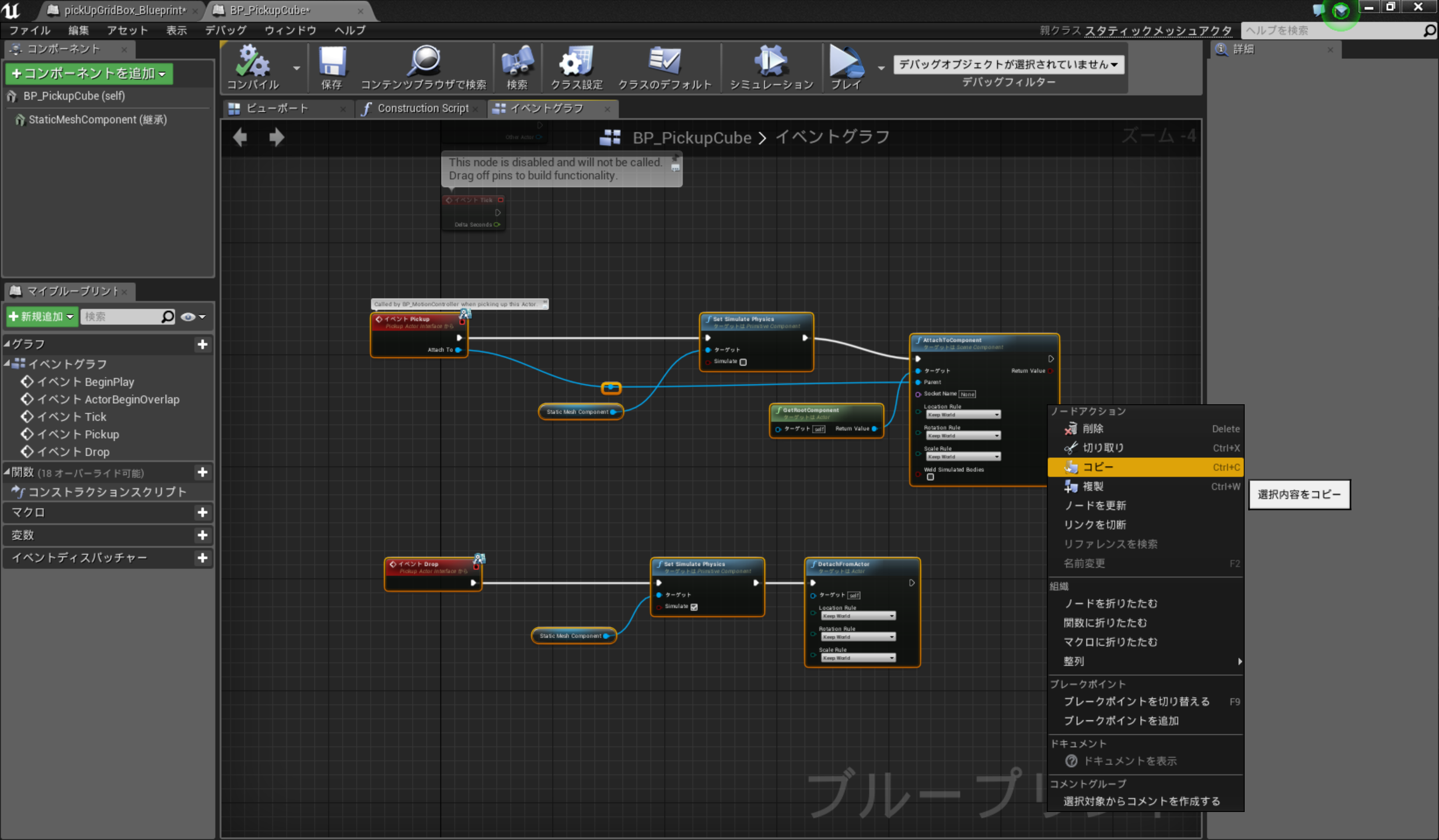This screenshot has height=840, width=1439.
Task: Click help search magnifier icon top right
Action: pos(1430,30)
